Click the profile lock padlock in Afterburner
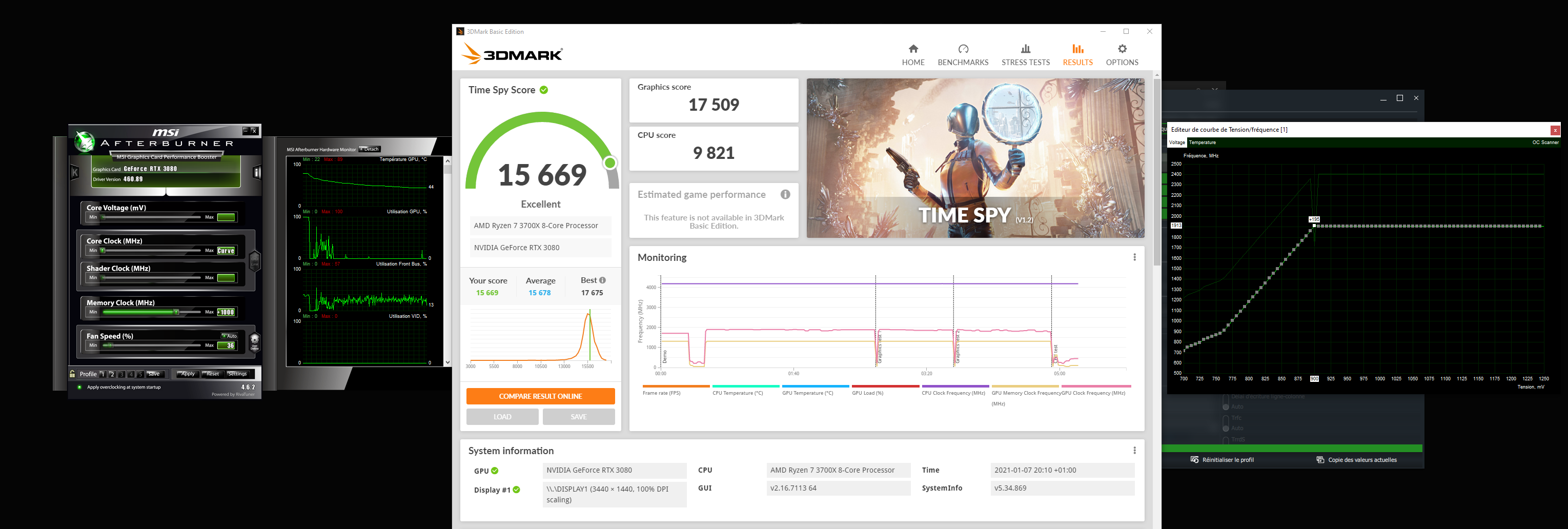This screenshot has width=1568, height=529. 73,374
